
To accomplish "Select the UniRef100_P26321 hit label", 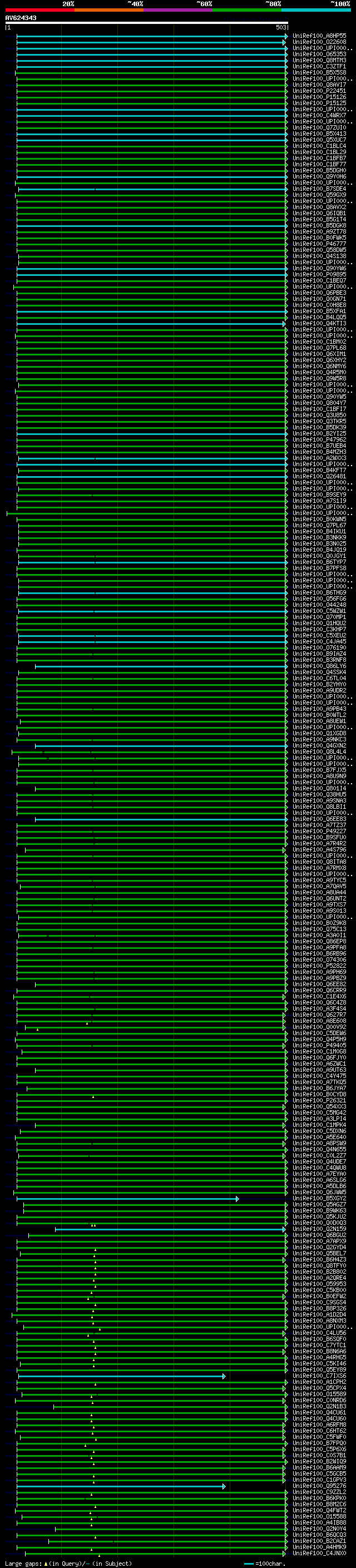I will pos(319,1101).
